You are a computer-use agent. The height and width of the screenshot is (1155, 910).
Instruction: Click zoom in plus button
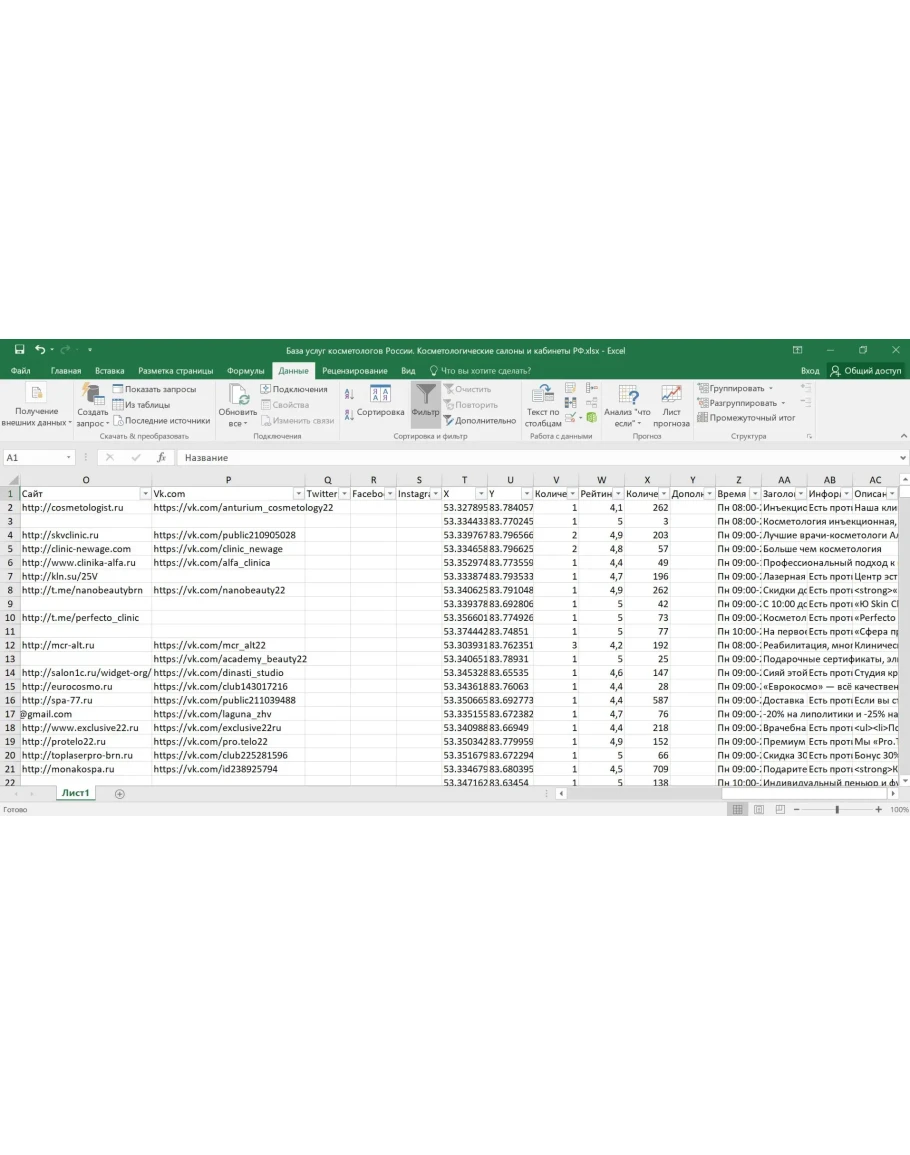point(878,810)
